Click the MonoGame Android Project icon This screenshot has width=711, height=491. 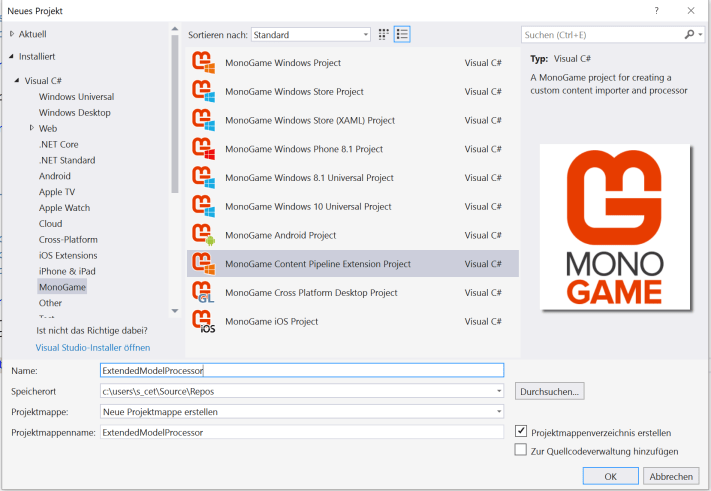(x=203, y=235)
